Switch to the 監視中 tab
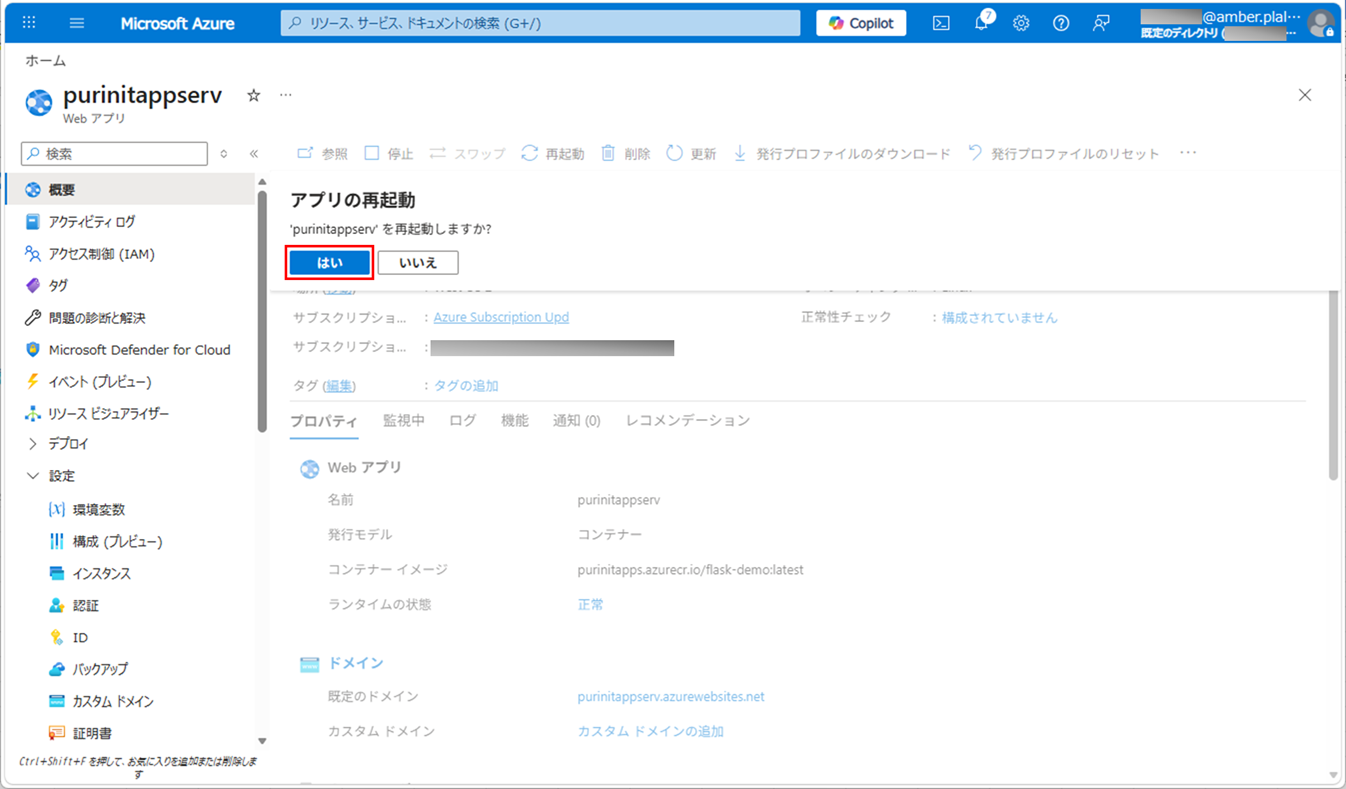Screen dimensions: 1346x789 [404, 420]
